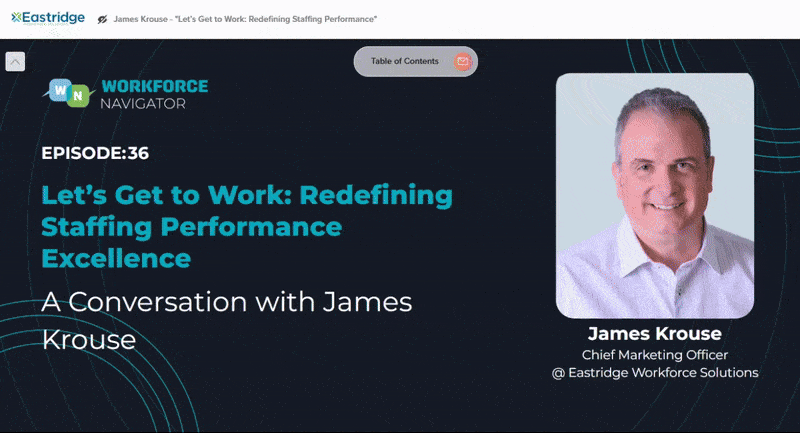Image resolution: width=800 pixels, height=433 pixels.
Task: Click the Eastridge logo in header
Action: pyautogui.click(x=48, y=18)
